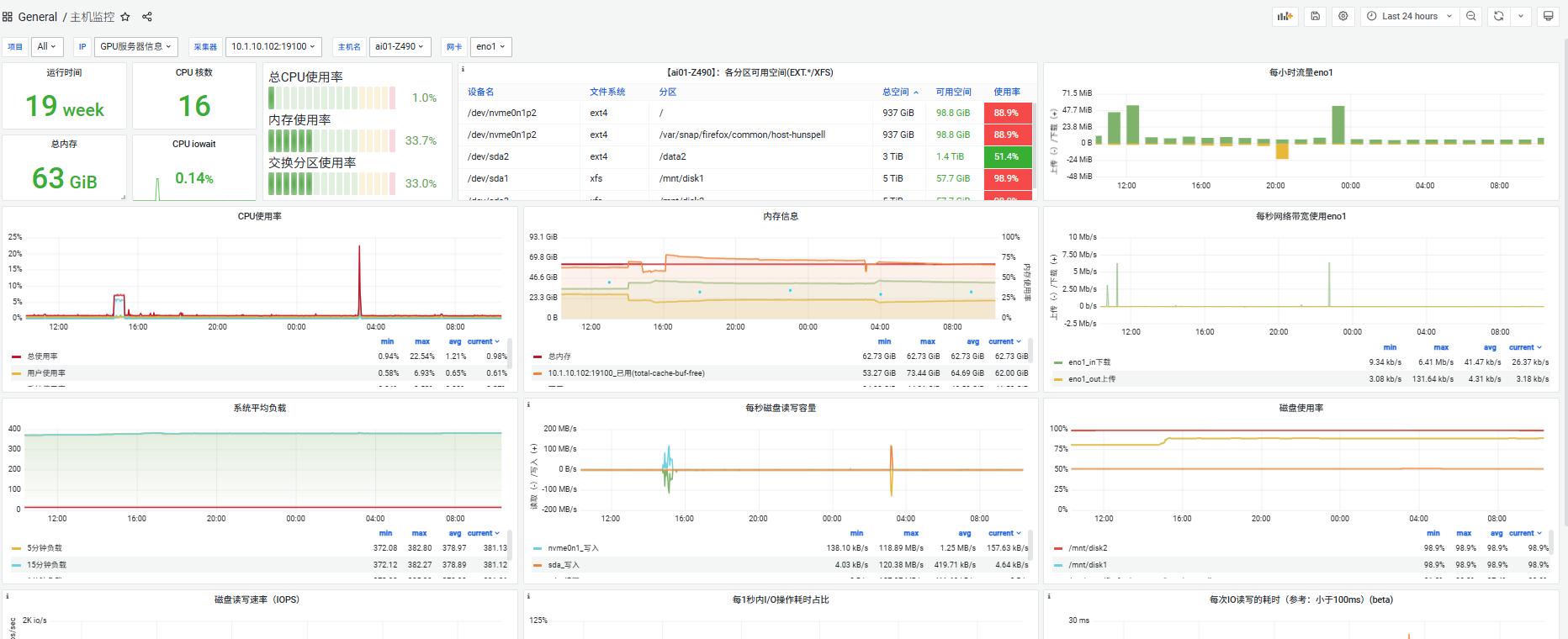Sort 每秒网络带宽 legend by max

click(x=1441, y=347)
